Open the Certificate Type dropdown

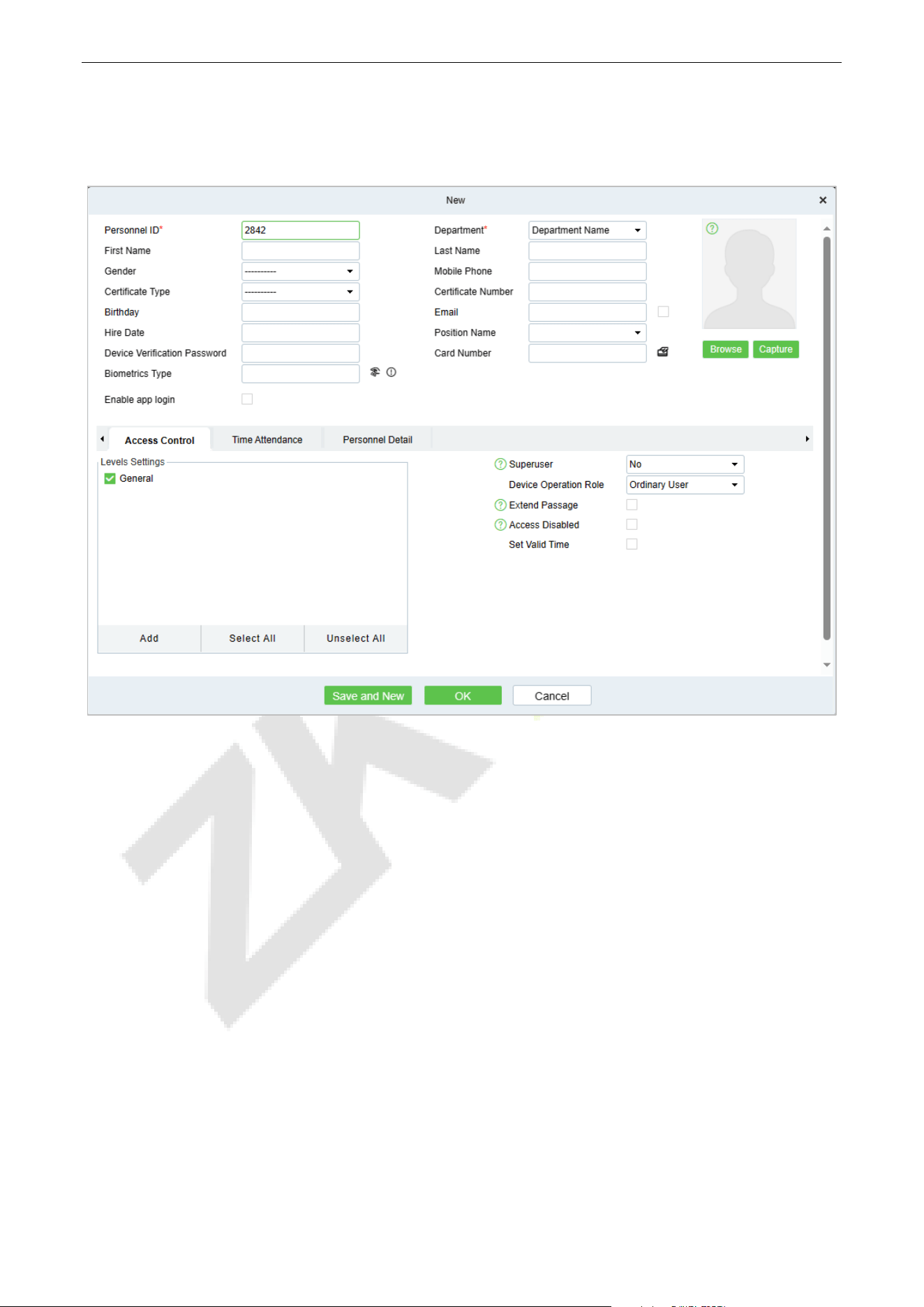(x=301, y=292)
